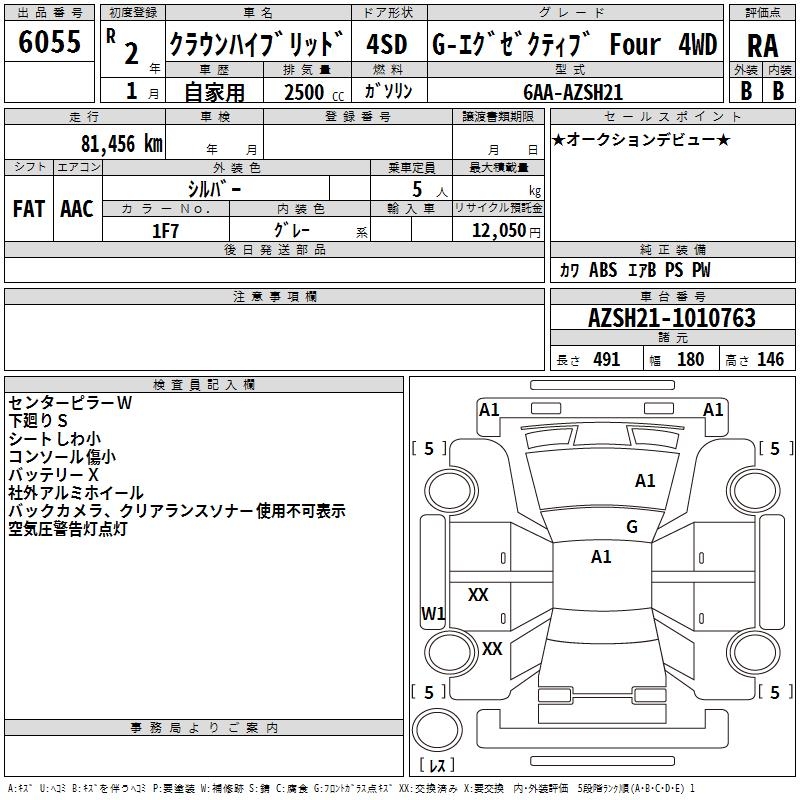Click the 注意事項欄 header
800x800 pixels.
pyautogui.click(x=274, y=296)
